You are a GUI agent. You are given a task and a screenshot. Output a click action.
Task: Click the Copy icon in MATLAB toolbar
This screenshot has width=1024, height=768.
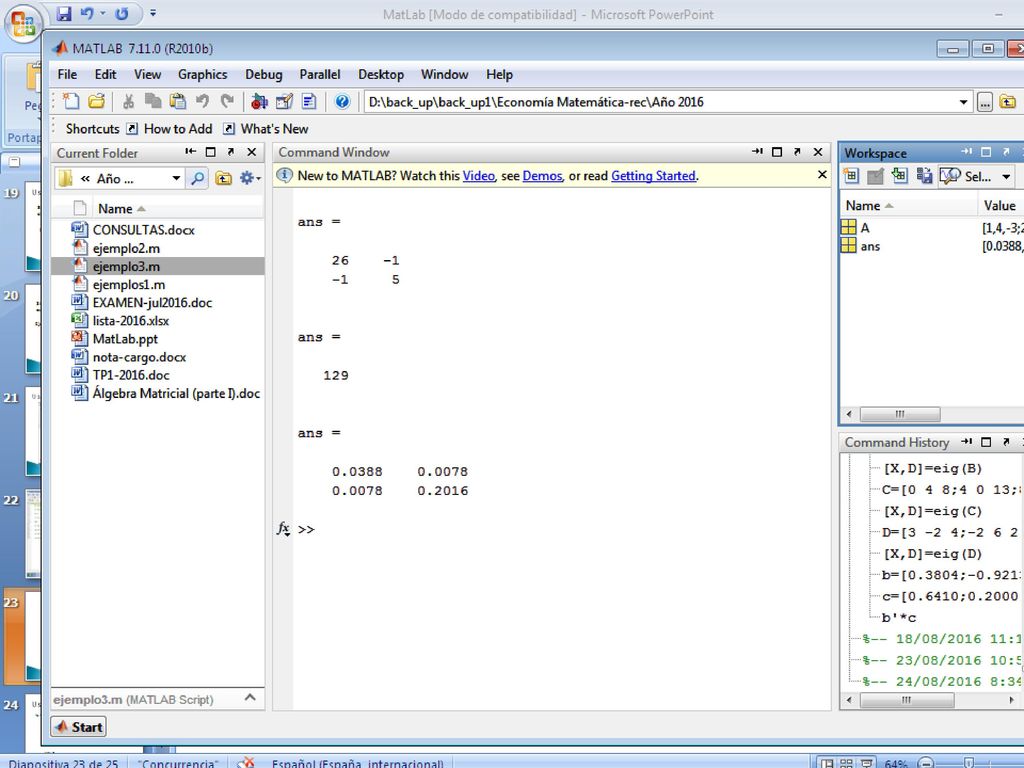coord(153,101)
